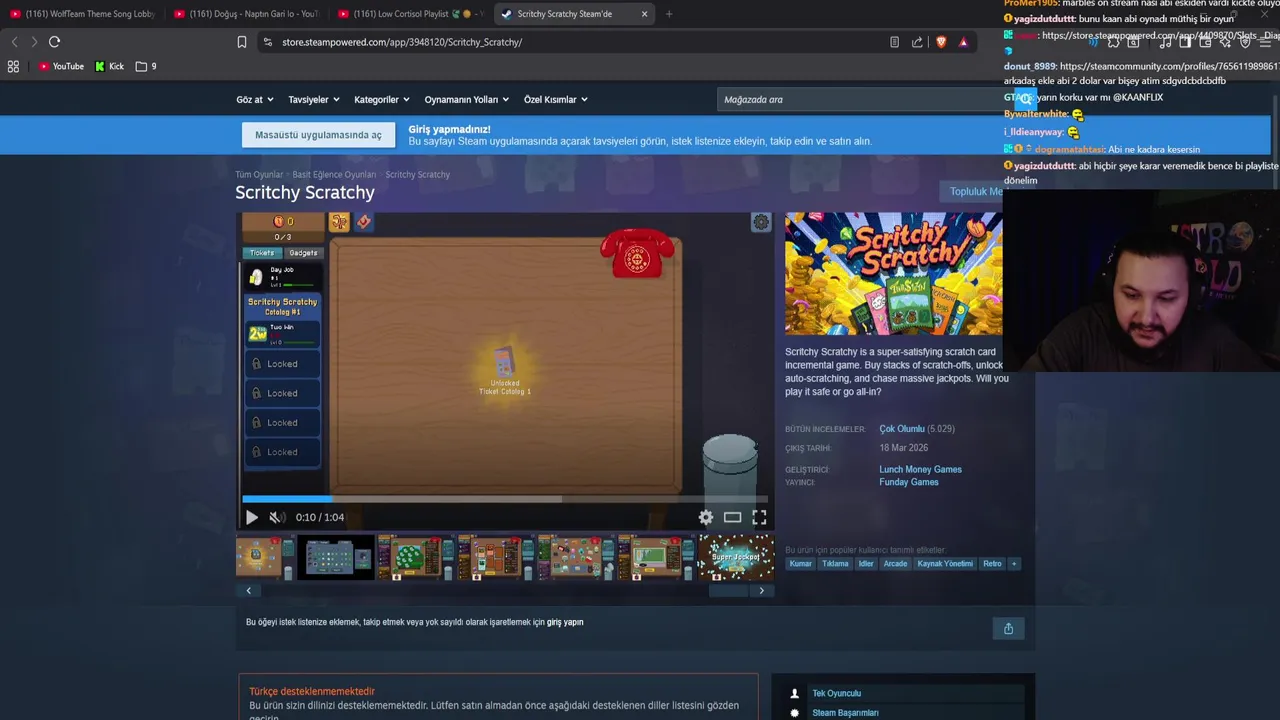Select the Retro tag
This screenshot has height=720, width=1280.
click(x=992, y=564)
